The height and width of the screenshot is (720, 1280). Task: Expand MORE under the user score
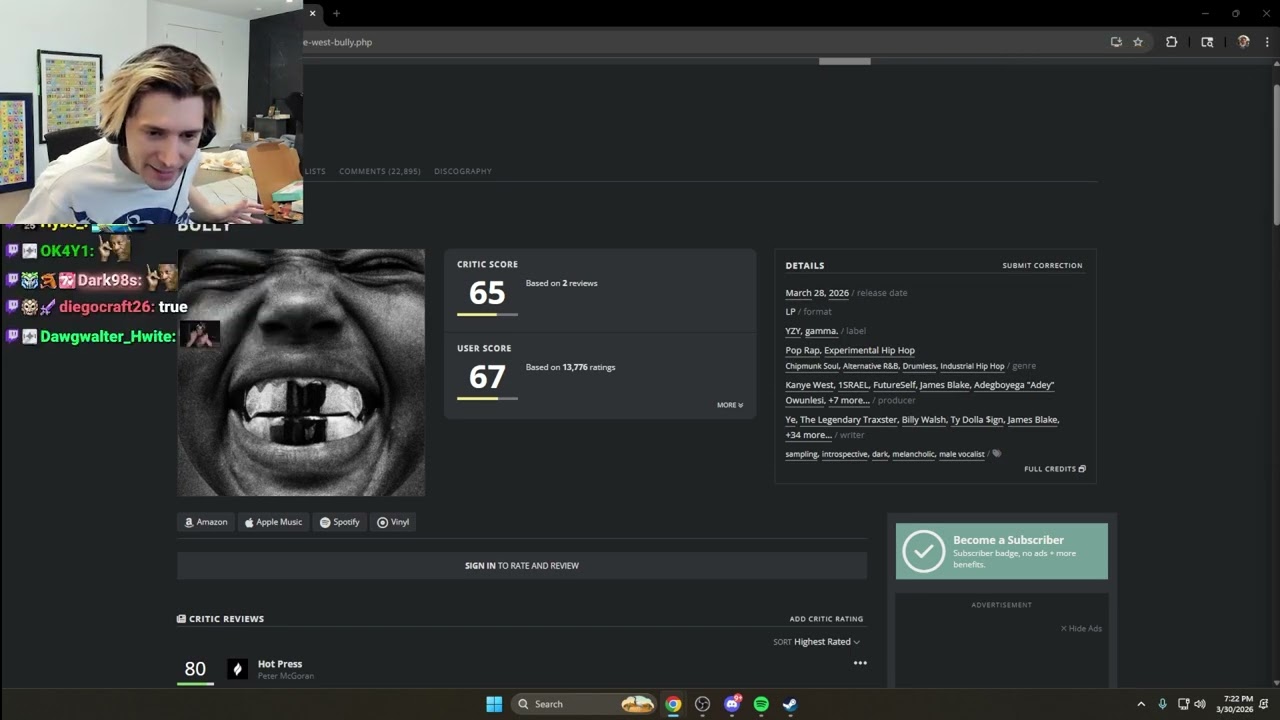[730, 405]
